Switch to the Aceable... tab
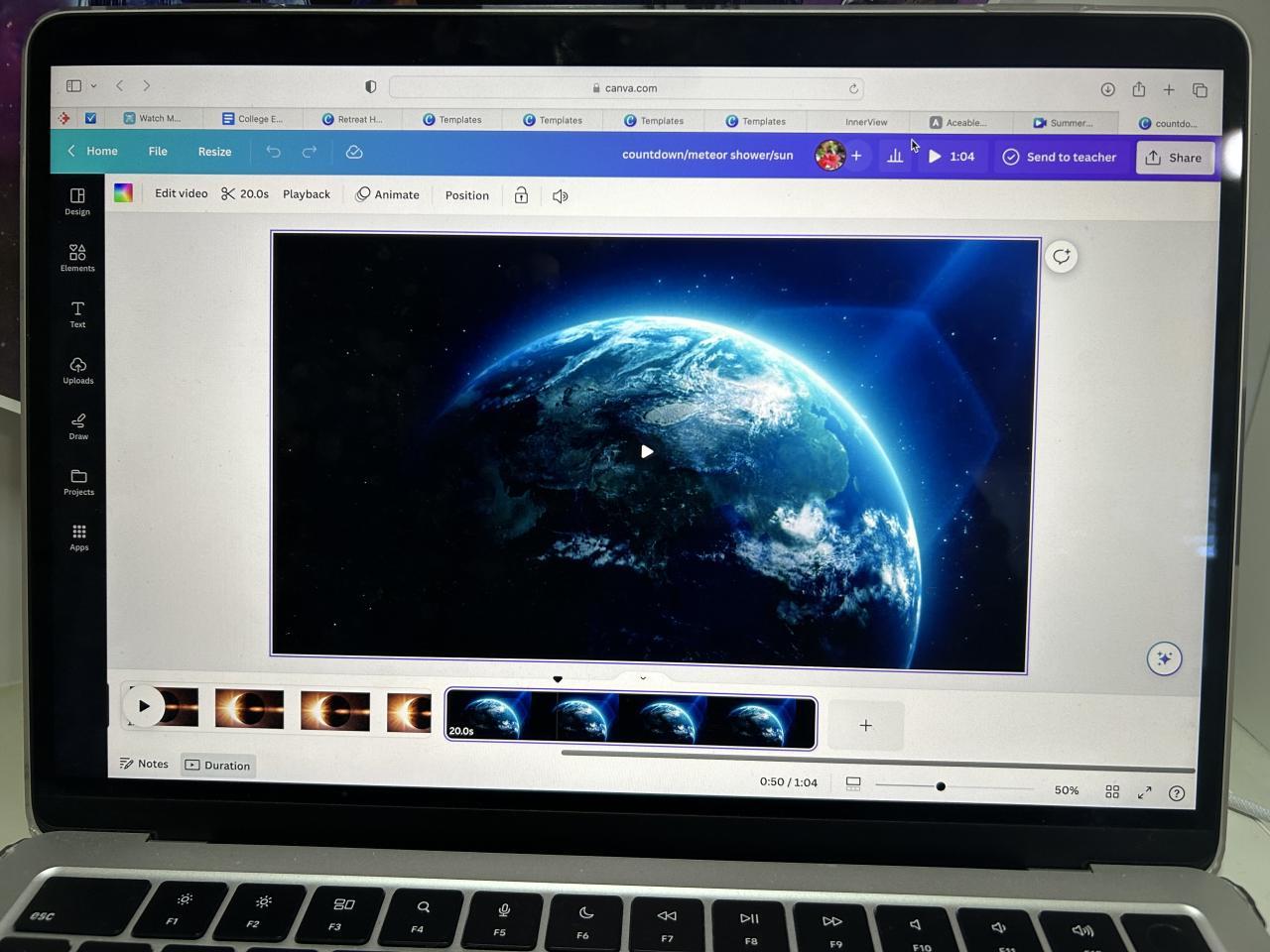 (x=958, y=123)
